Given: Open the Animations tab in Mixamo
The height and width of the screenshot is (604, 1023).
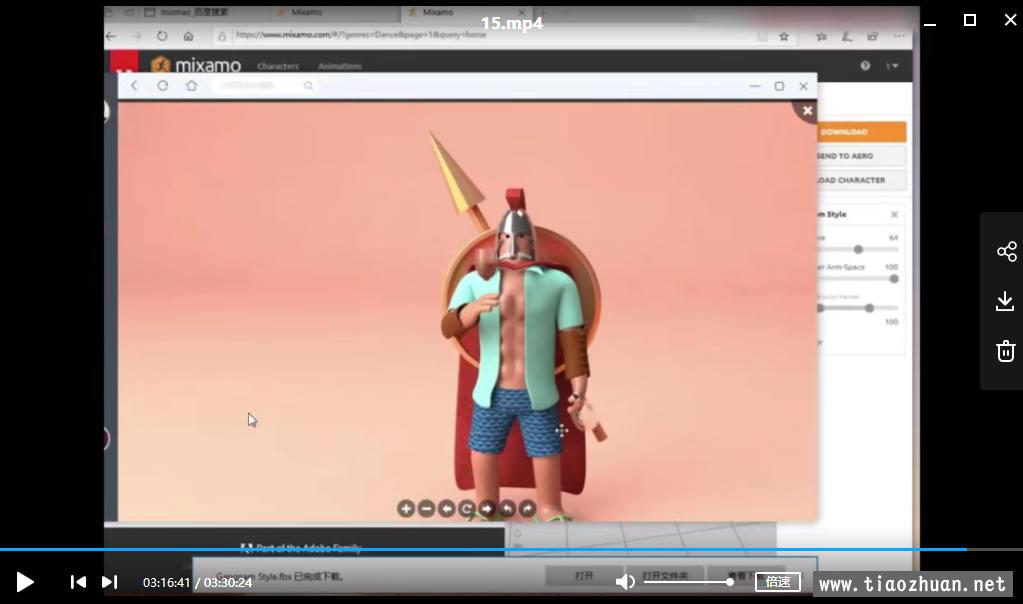Looking at the screenshot, I should (340, 66).
